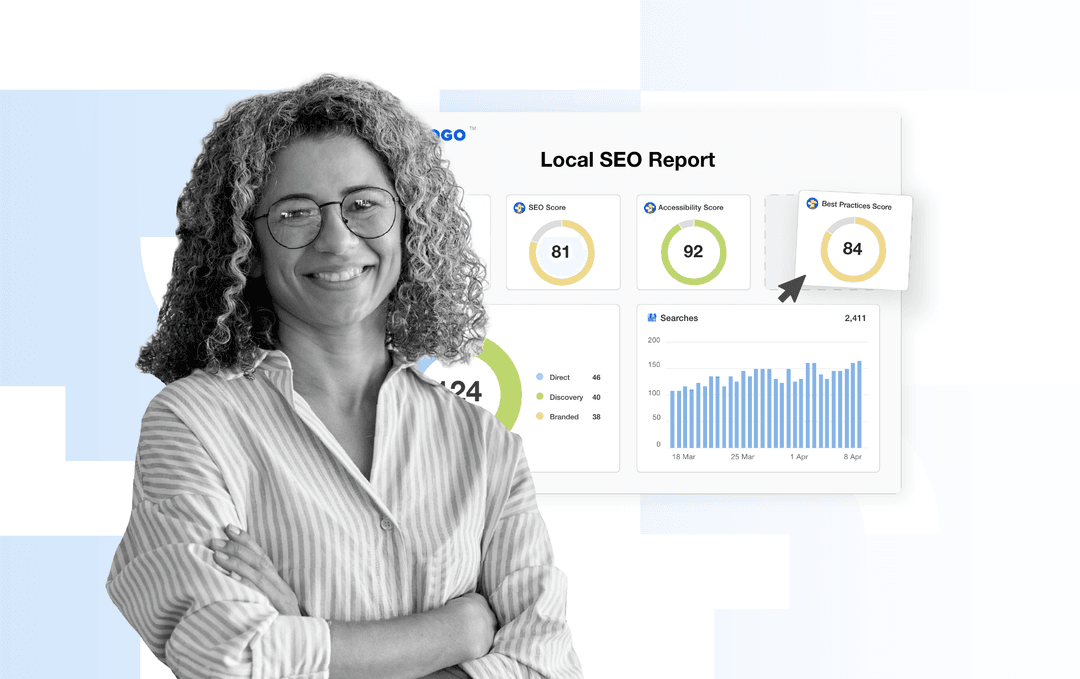Open the Local SEO Report header
This screenshot has height=679, width=1080.
pyautogui.click(x=627, y=159)
